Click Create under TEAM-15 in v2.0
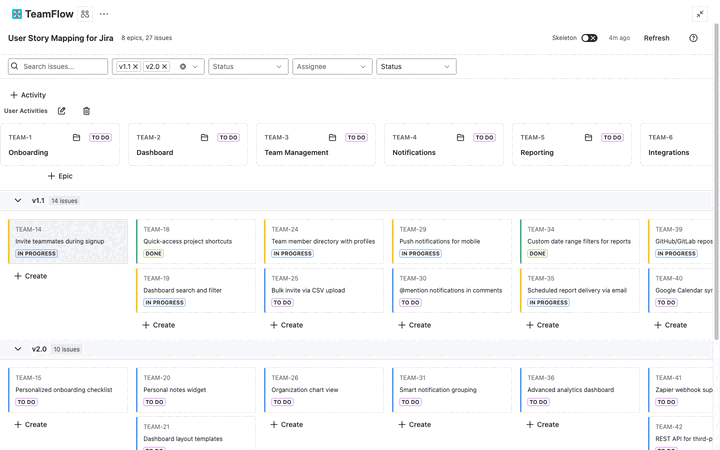Viewport: 720px width, 450px height. pyautogui.click(x=30, y=425)
